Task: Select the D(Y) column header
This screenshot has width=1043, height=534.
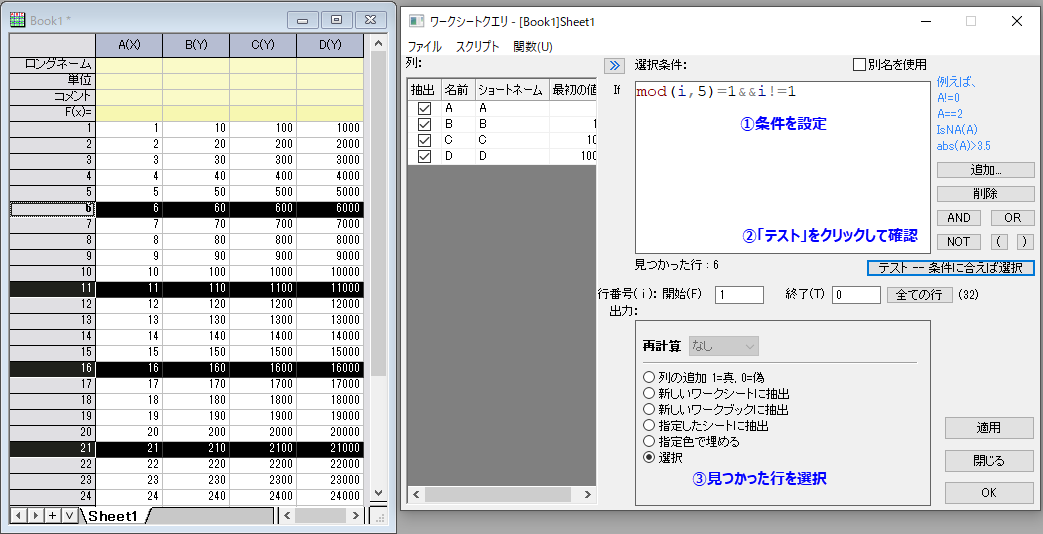Action: point(330,45)
